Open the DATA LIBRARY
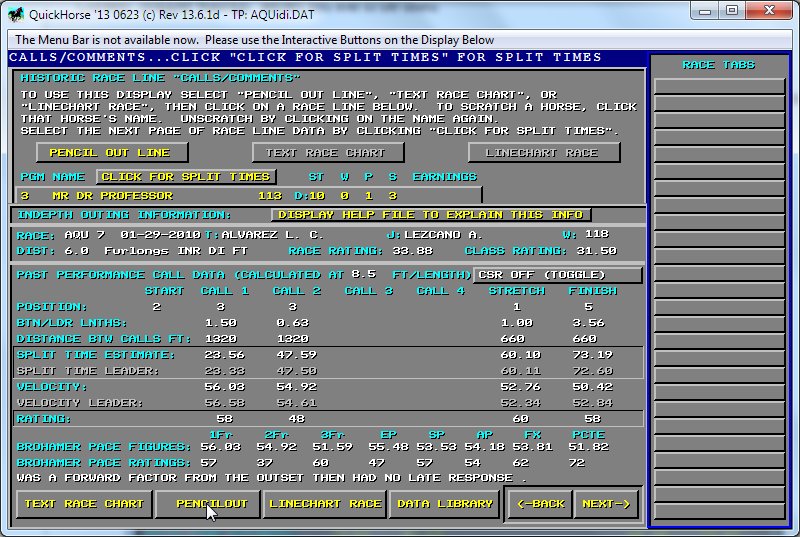This screenshot has width=800, height=537. pyautogui.click(x=444, y=504)
